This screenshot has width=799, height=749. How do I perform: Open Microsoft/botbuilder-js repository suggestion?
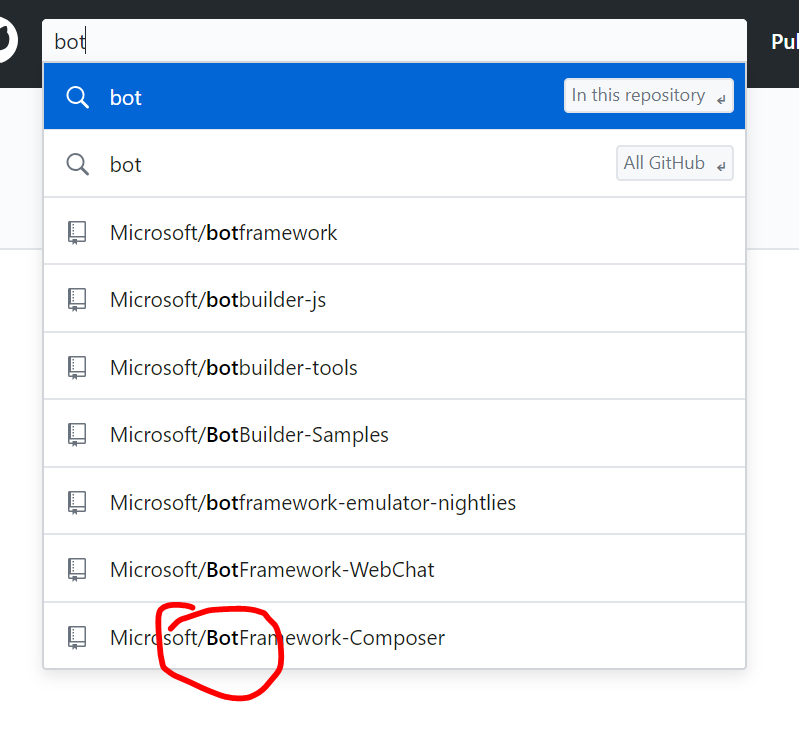(394, 299)
